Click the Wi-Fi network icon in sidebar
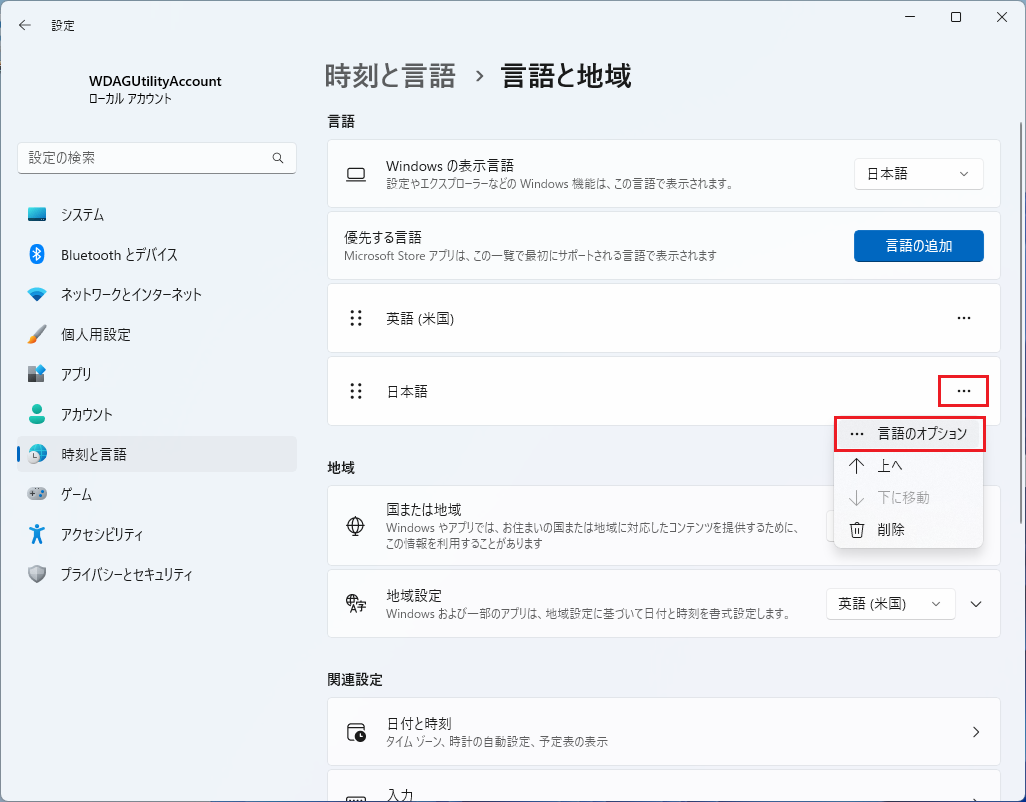 [x=37, y=294]
